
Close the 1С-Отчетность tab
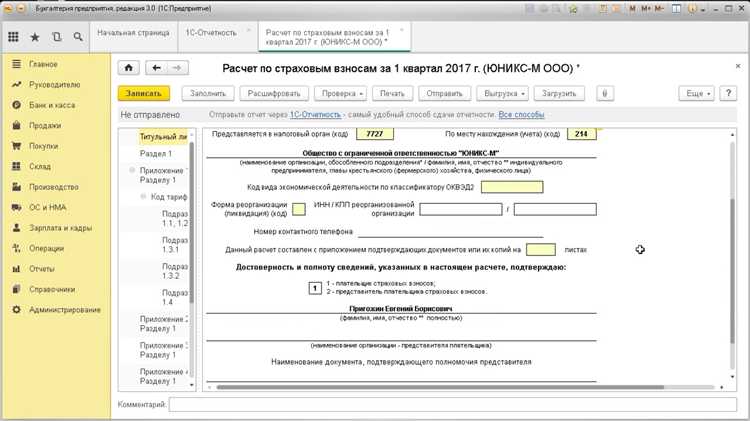[x=248, y=30]
